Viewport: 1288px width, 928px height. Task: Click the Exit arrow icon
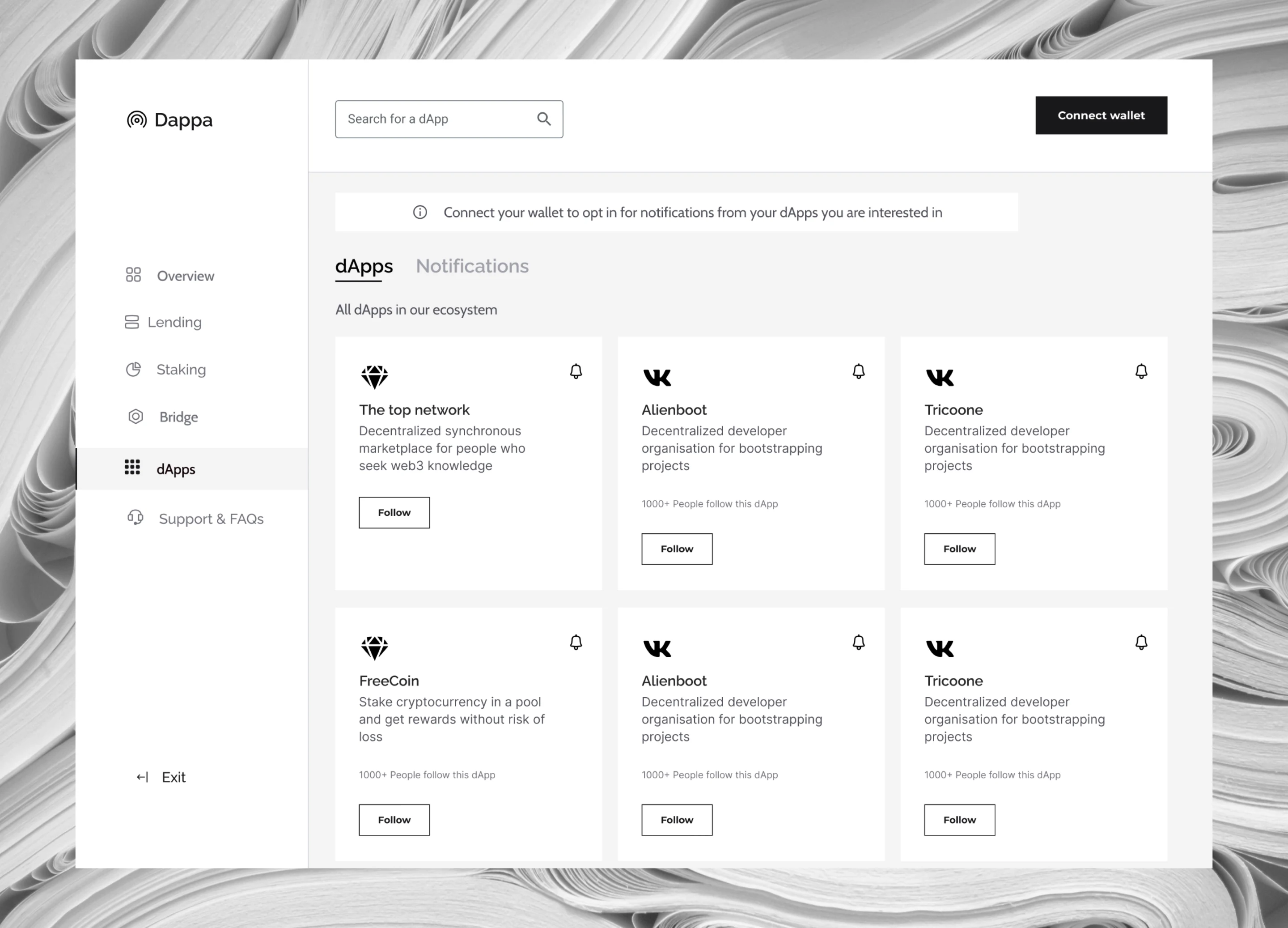coord(142,777)
